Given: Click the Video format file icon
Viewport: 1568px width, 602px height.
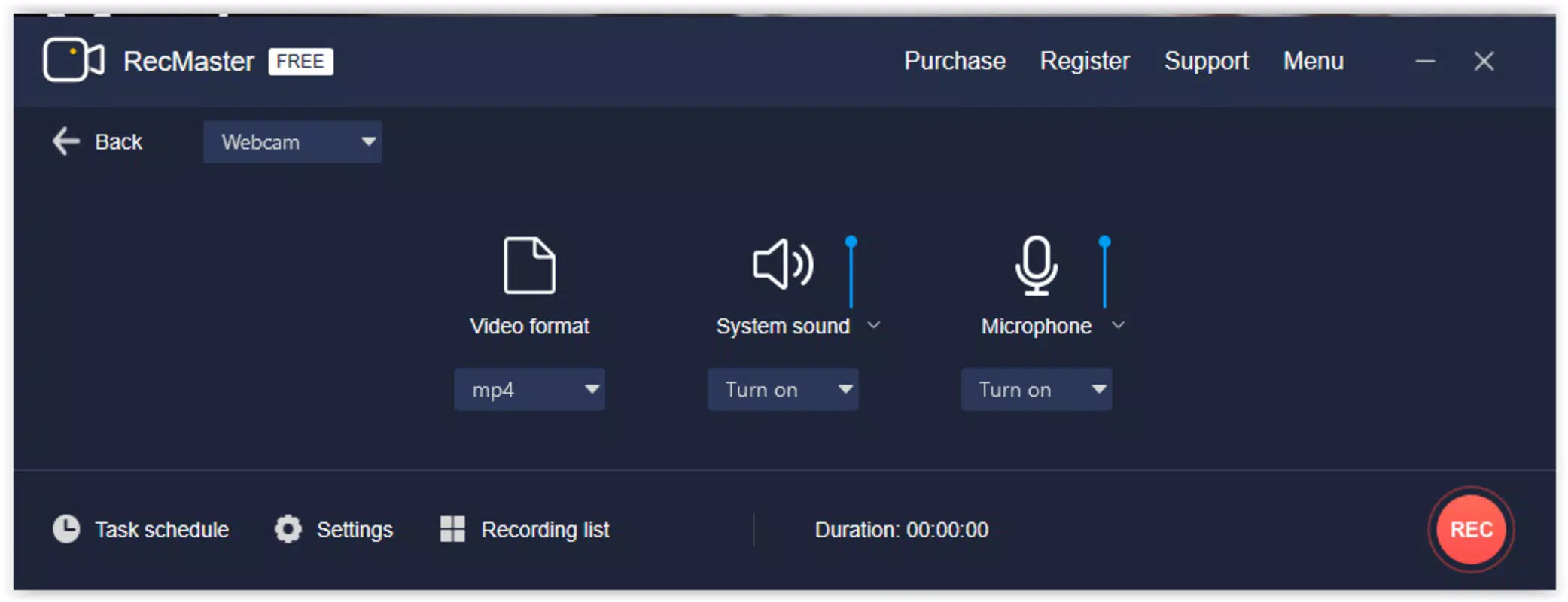Looking at the screenshot, I should click(x=529, y=265).
